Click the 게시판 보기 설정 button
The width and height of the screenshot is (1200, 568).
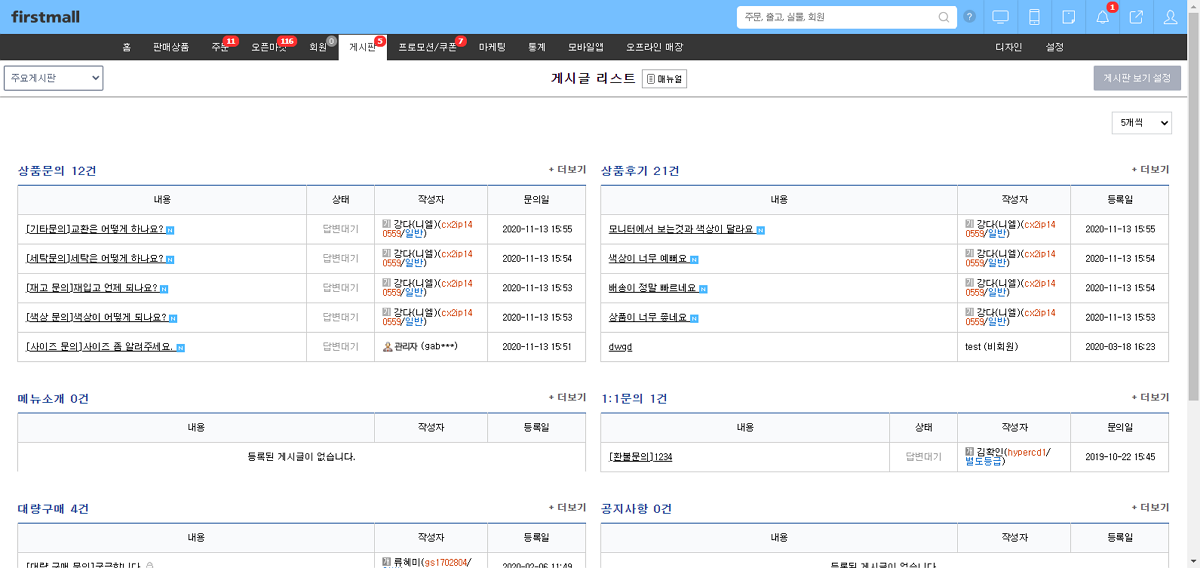coord(1137,78)
